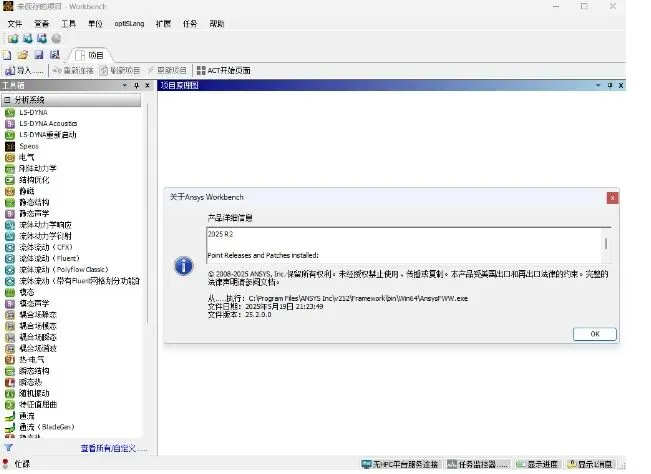Select the 瞬态热 system icon
This screenshot has height=474, width=651.
(10, 382)
